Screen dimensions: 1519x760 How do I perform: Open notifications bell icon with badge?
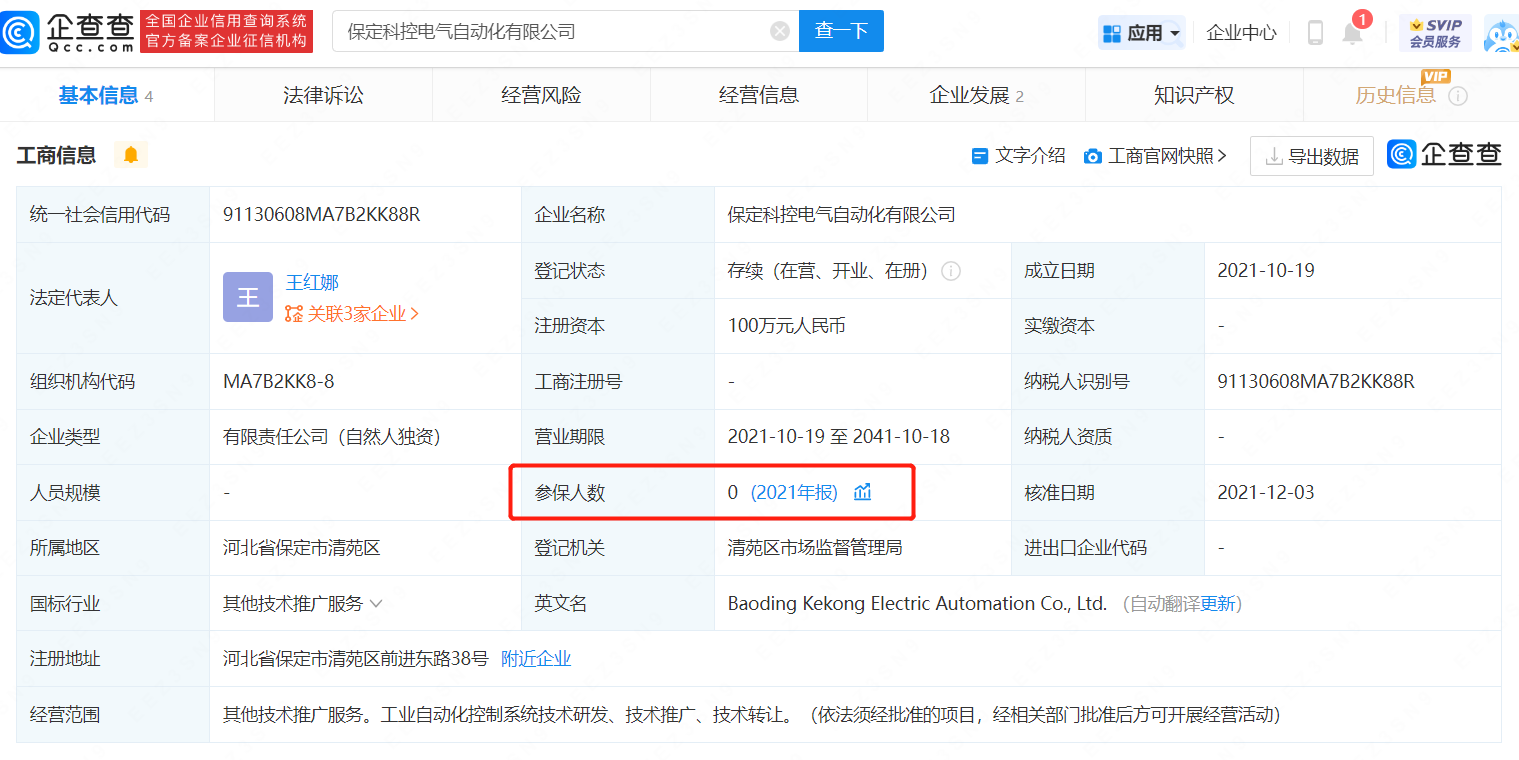point(1353,31)
